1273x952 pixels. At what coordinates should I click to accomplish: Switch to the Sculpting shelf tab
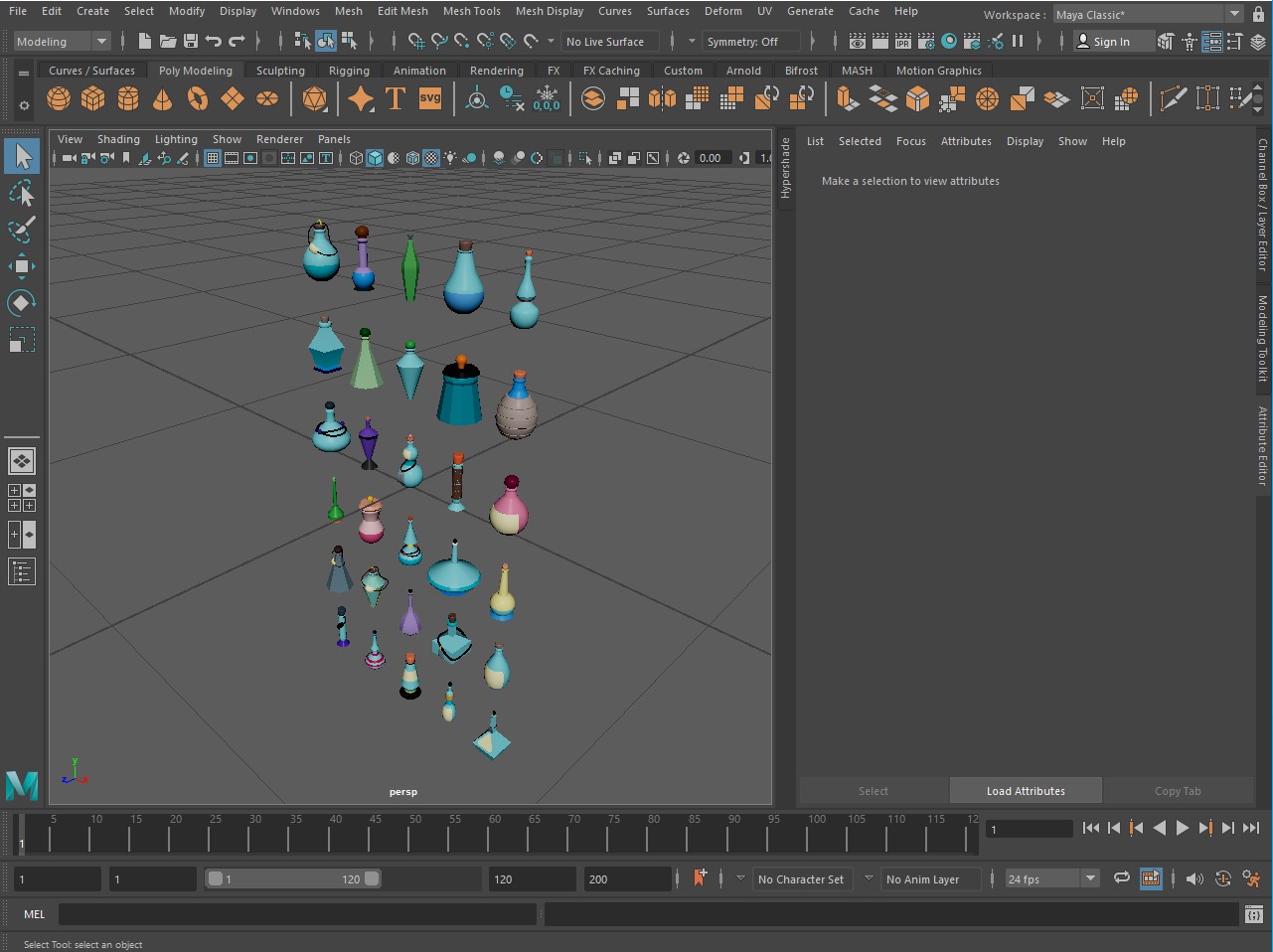(x=280, y=71)
